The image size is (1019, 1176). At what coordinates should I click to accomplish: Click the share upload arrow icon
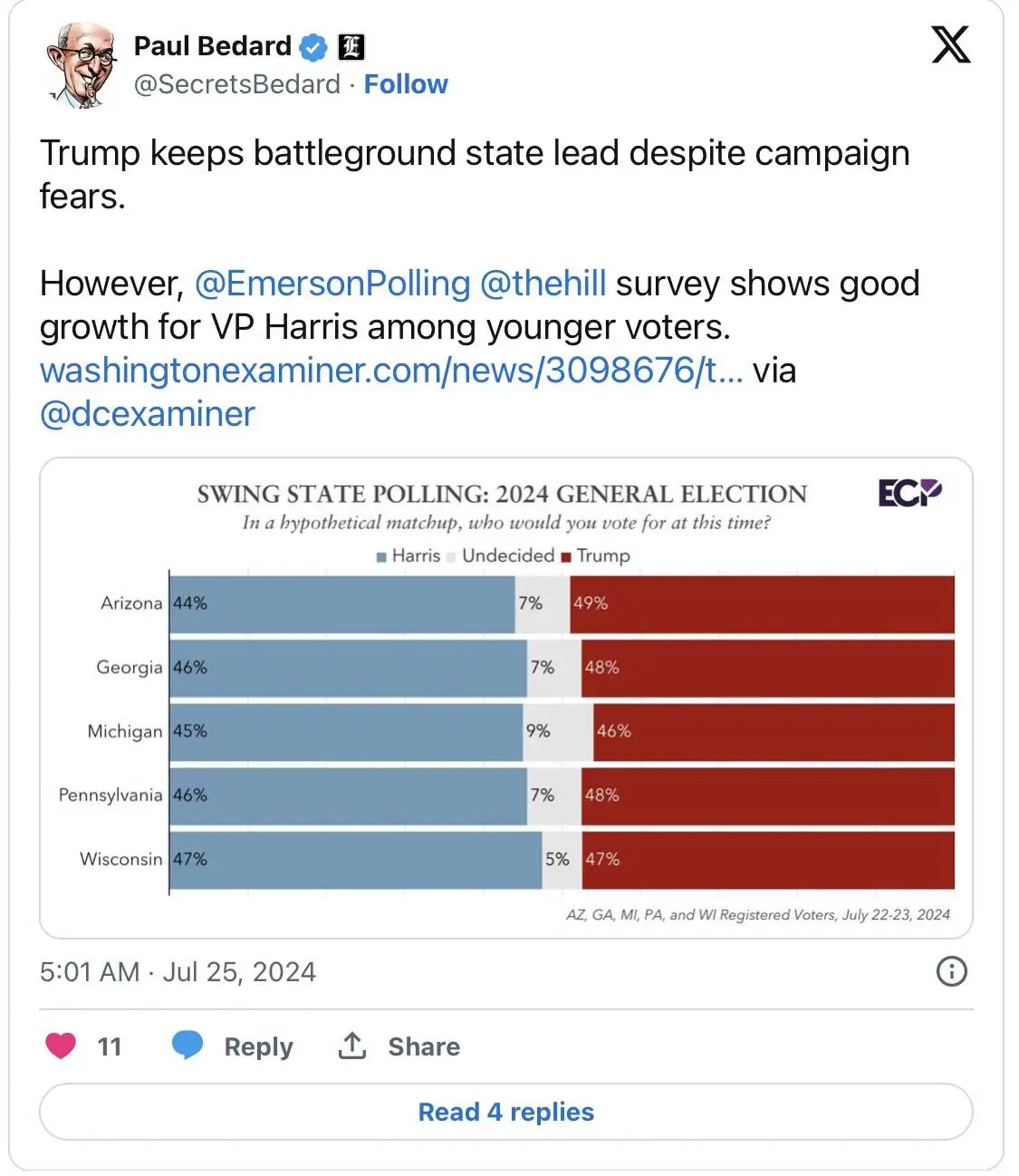[x=351, y=1046]
